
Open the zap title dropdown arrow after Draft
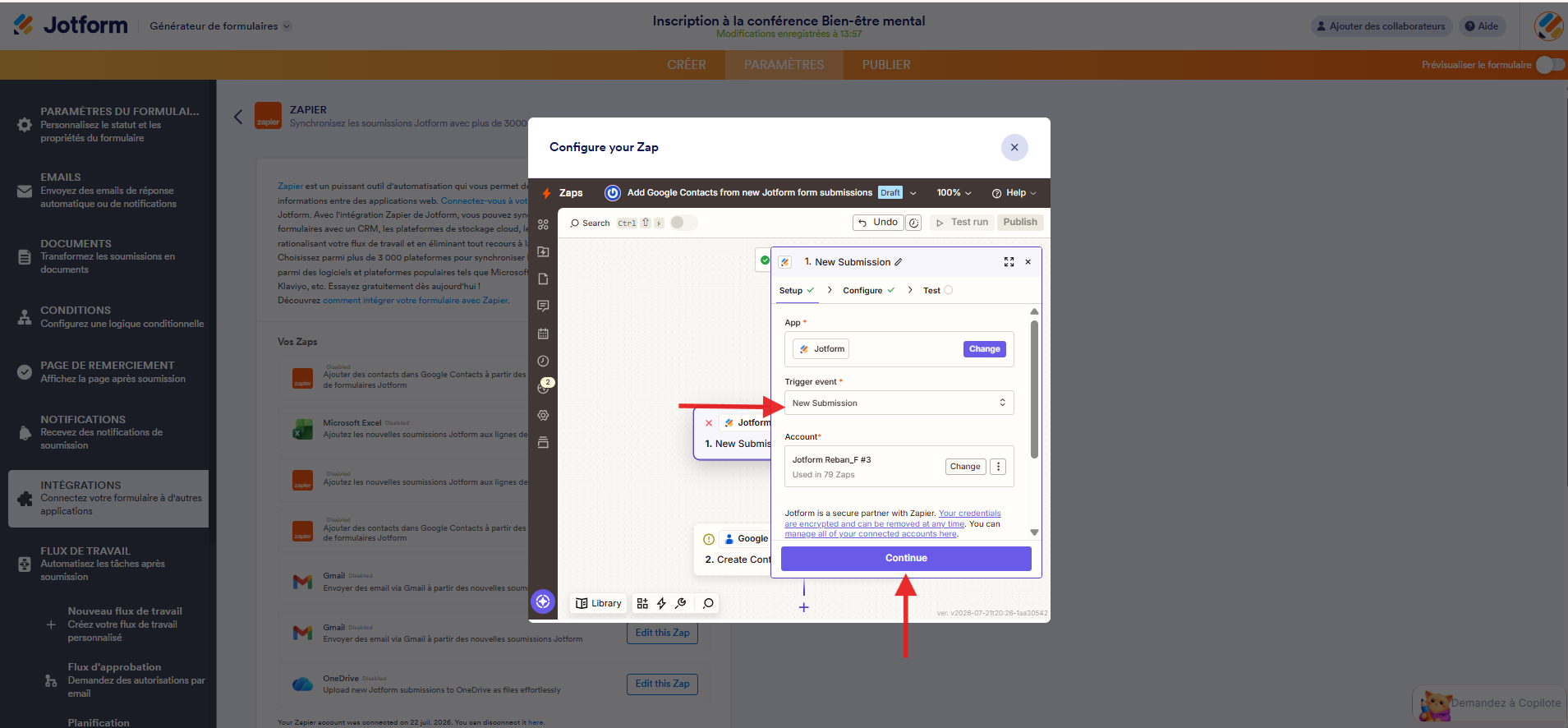pyautogui.click(x=913, y=193)
